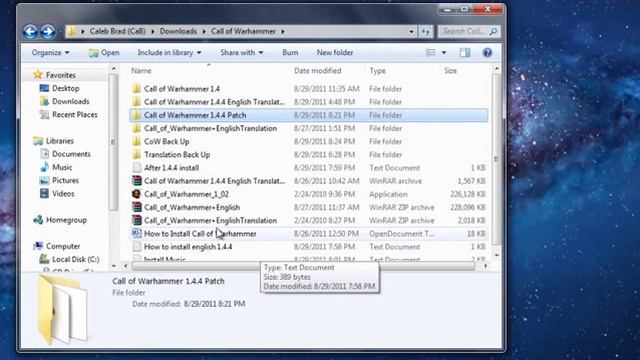Click the Burn button
The image size is (640, 360).
[290, 53]
